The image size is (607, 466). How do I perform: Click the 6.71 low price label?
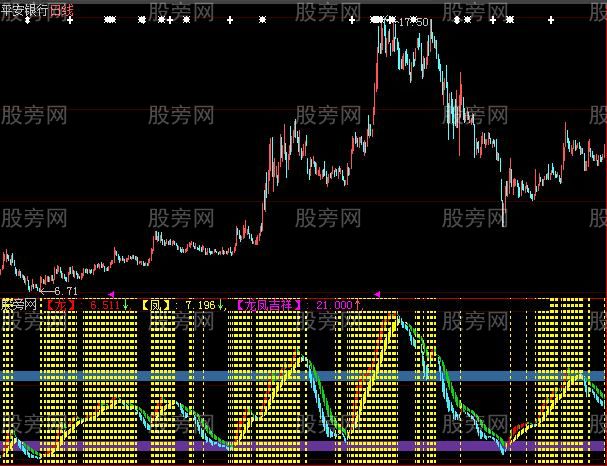[x=66, y=289]
